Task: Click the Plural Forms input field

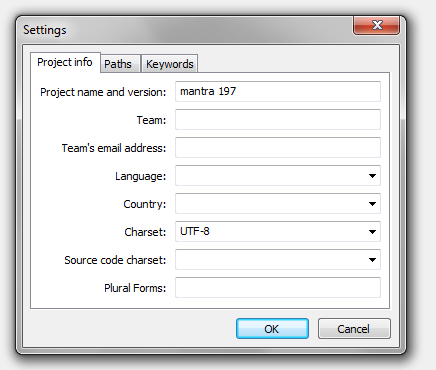Action: pos(278,287)
